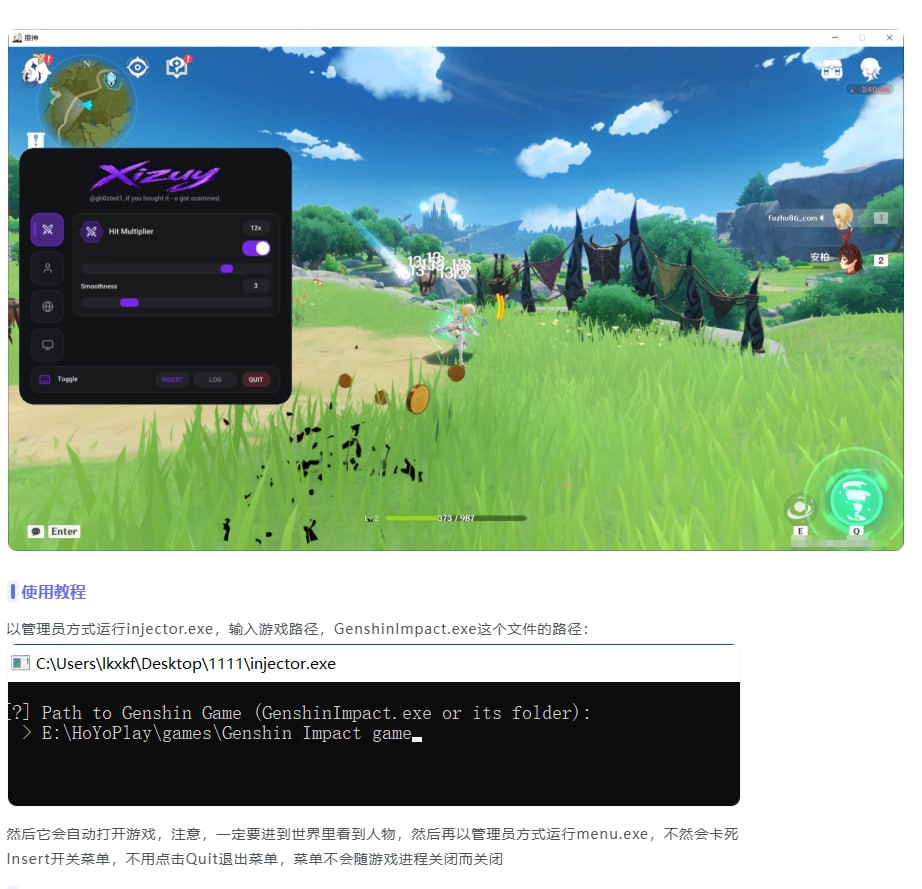The image size is (922, 889).
Task: Open the tutorial book question icon
Action: (x=177, y=67)
